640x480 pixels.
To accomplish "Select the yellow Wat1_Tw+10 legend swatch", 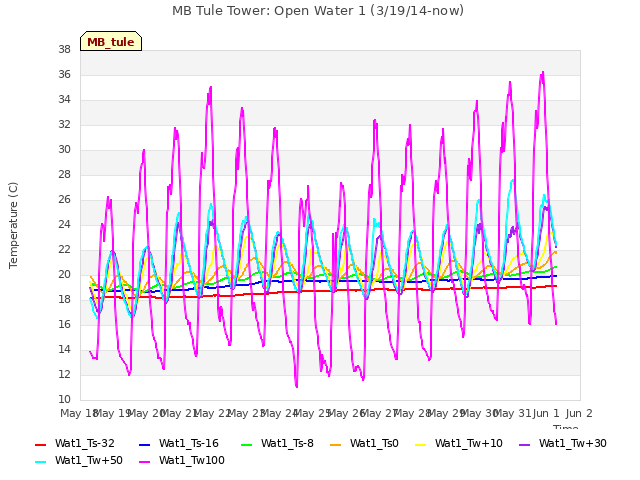I will tap(421, 444).
